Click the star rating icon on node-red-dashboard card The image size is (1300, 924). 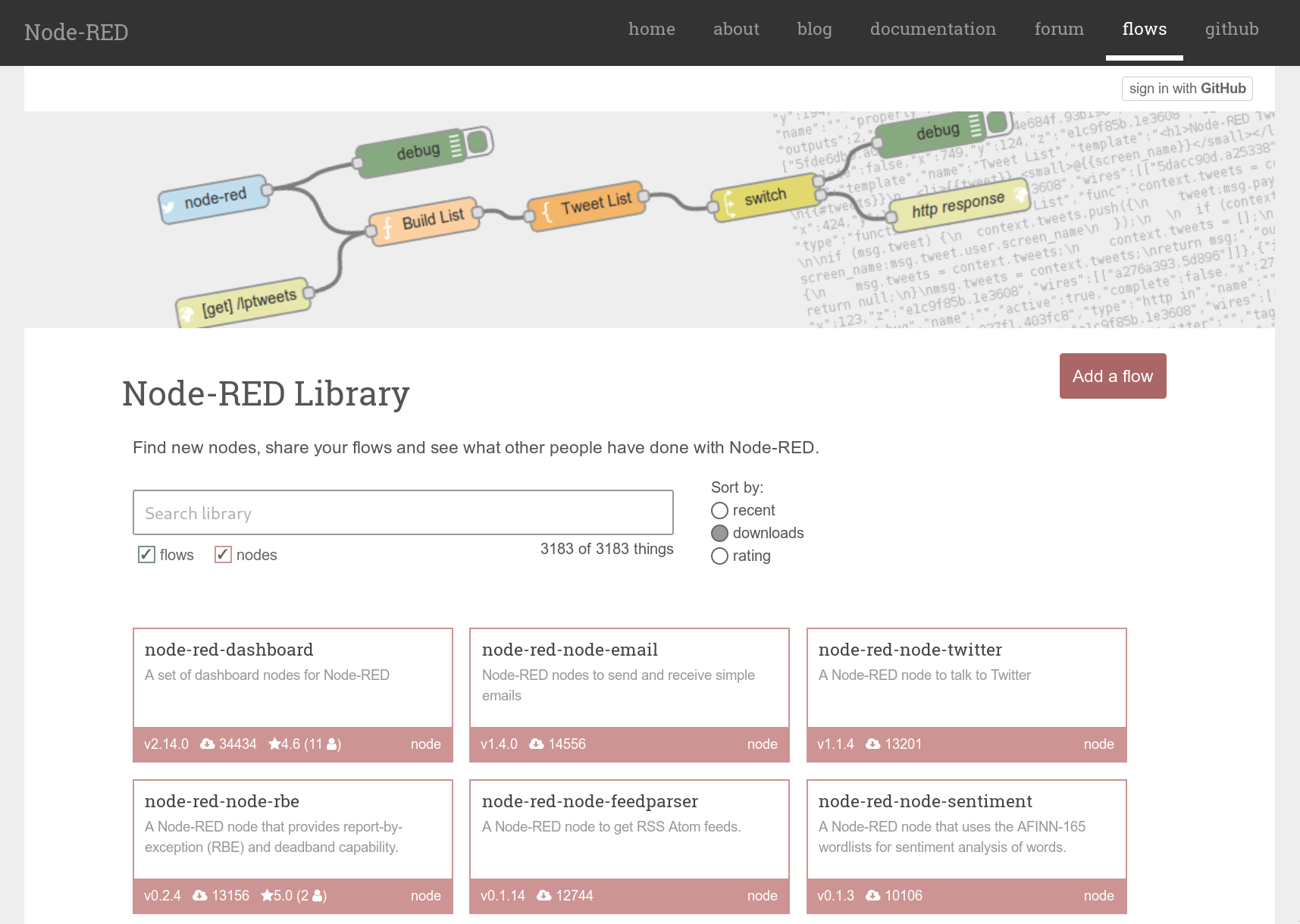coord(274,744)
